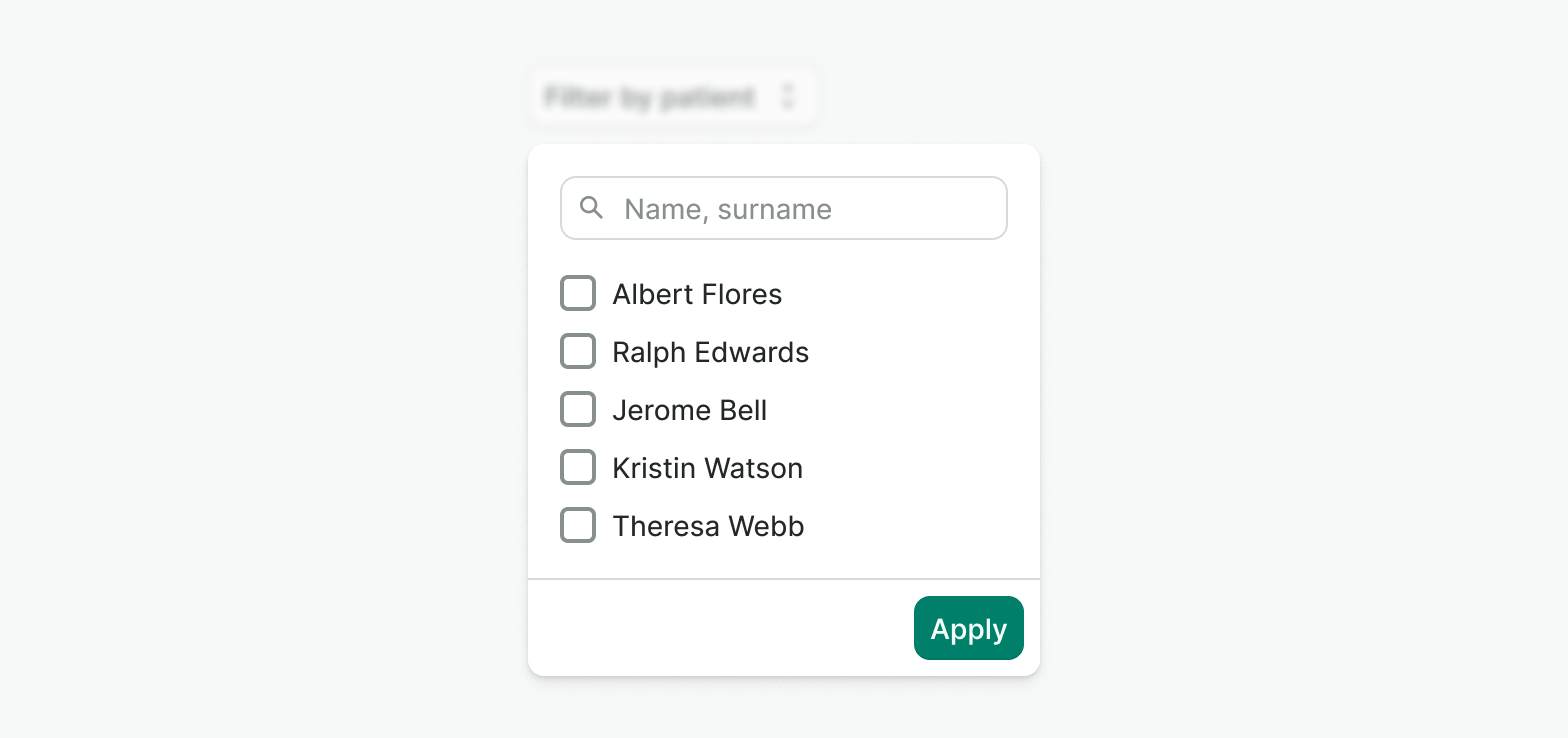Select the Jerome Bell checkbox
1568x738 pixels.
coord(578,410)
